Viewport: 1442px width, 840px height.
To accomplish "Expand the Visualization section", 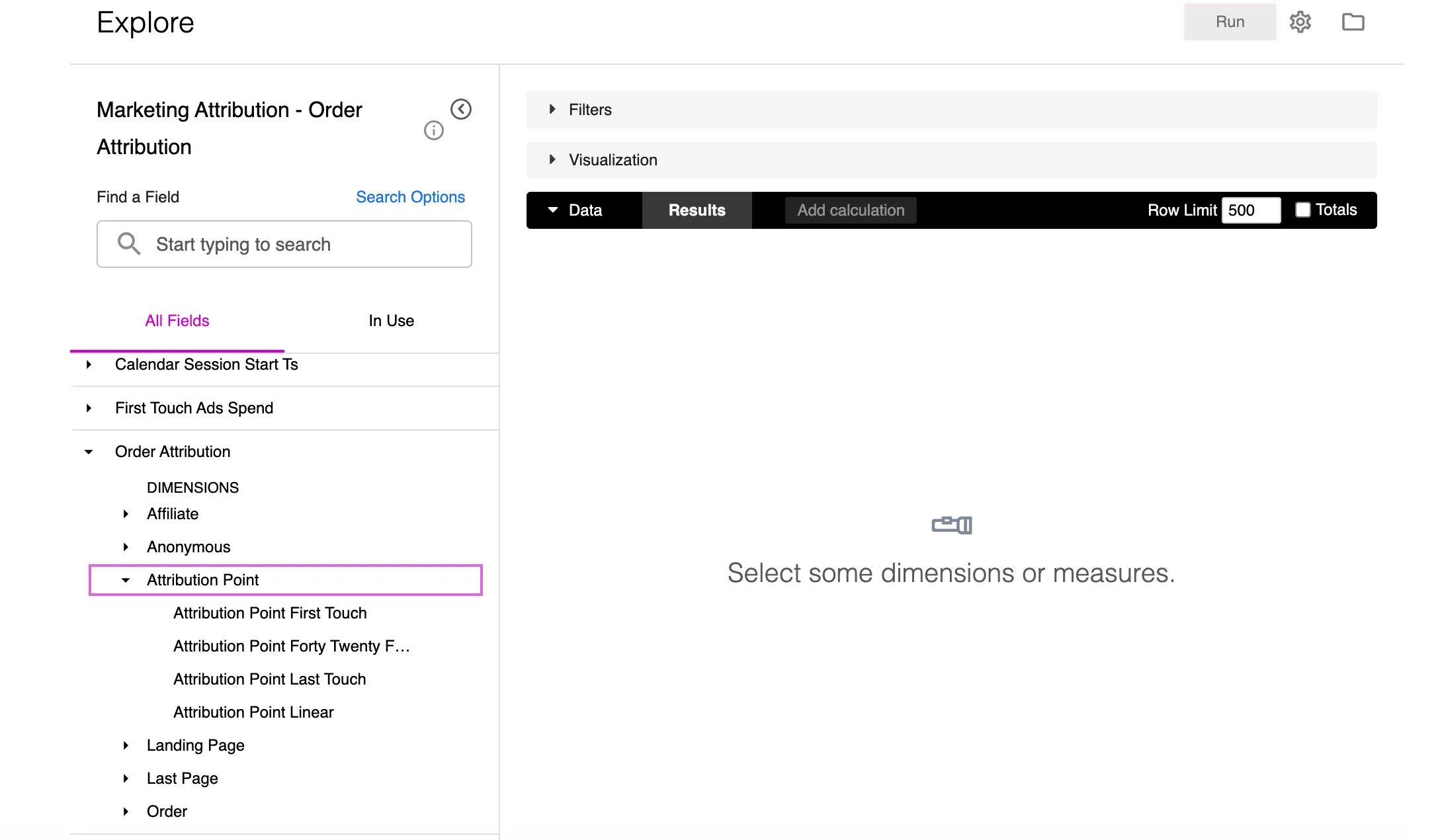I will pyautogui.click(x=552, y=159).
